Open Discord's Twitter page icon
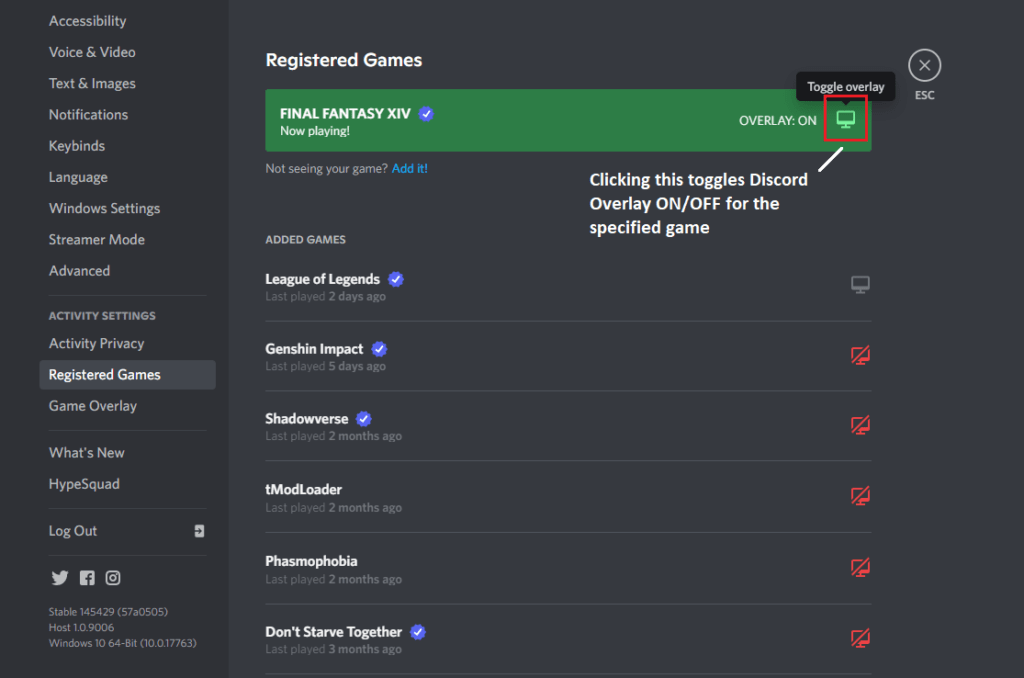 pyautogui.click(x=59, y=578)
